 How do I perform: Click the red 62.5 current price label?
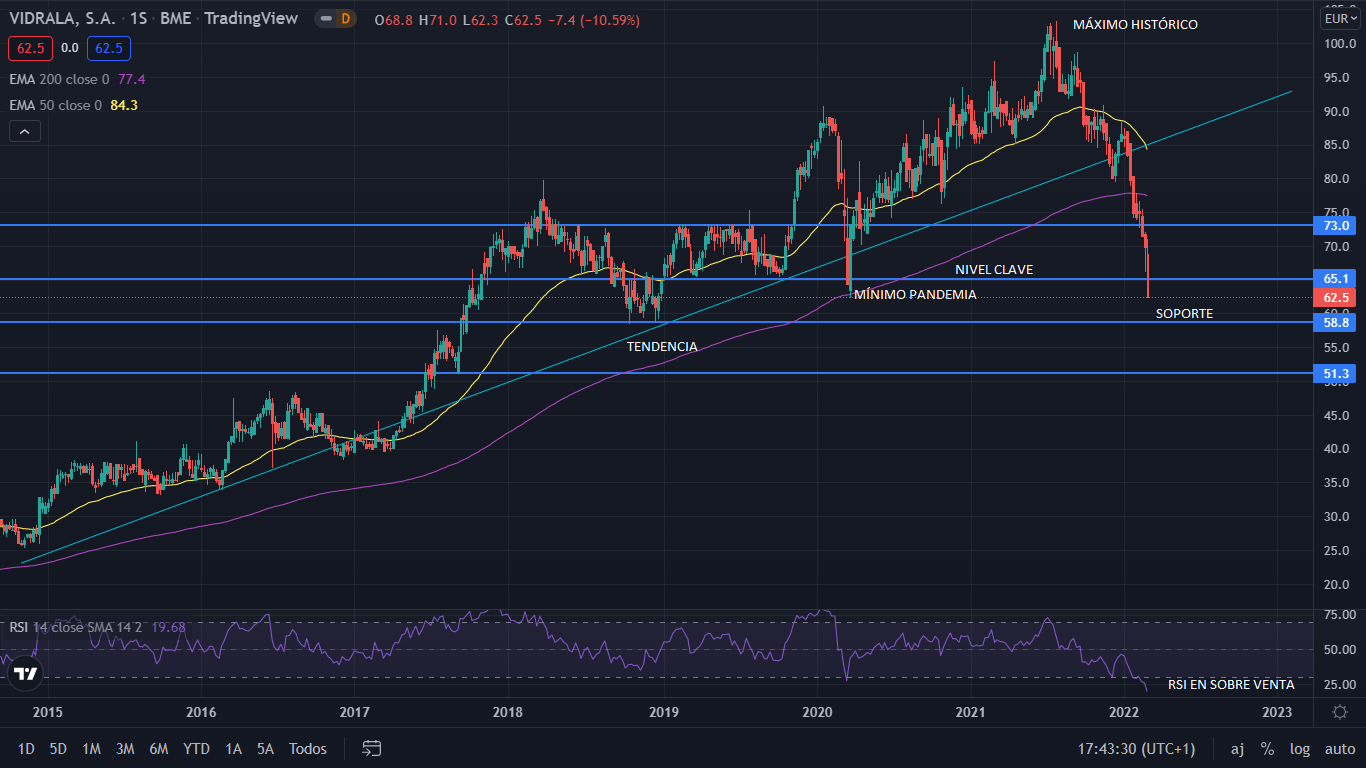[x=1336, y=298]
